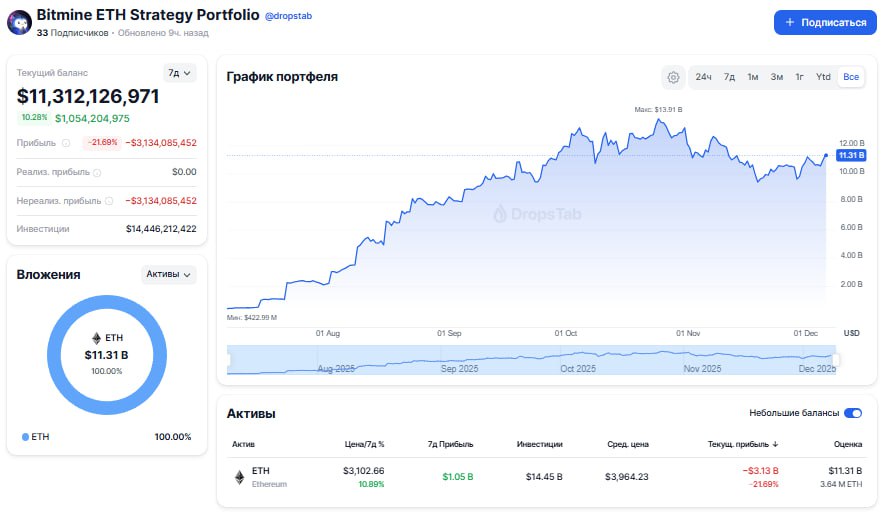Click the info icon next to Прибыль
Screen dimensions: 887x514
pos(66,143)
